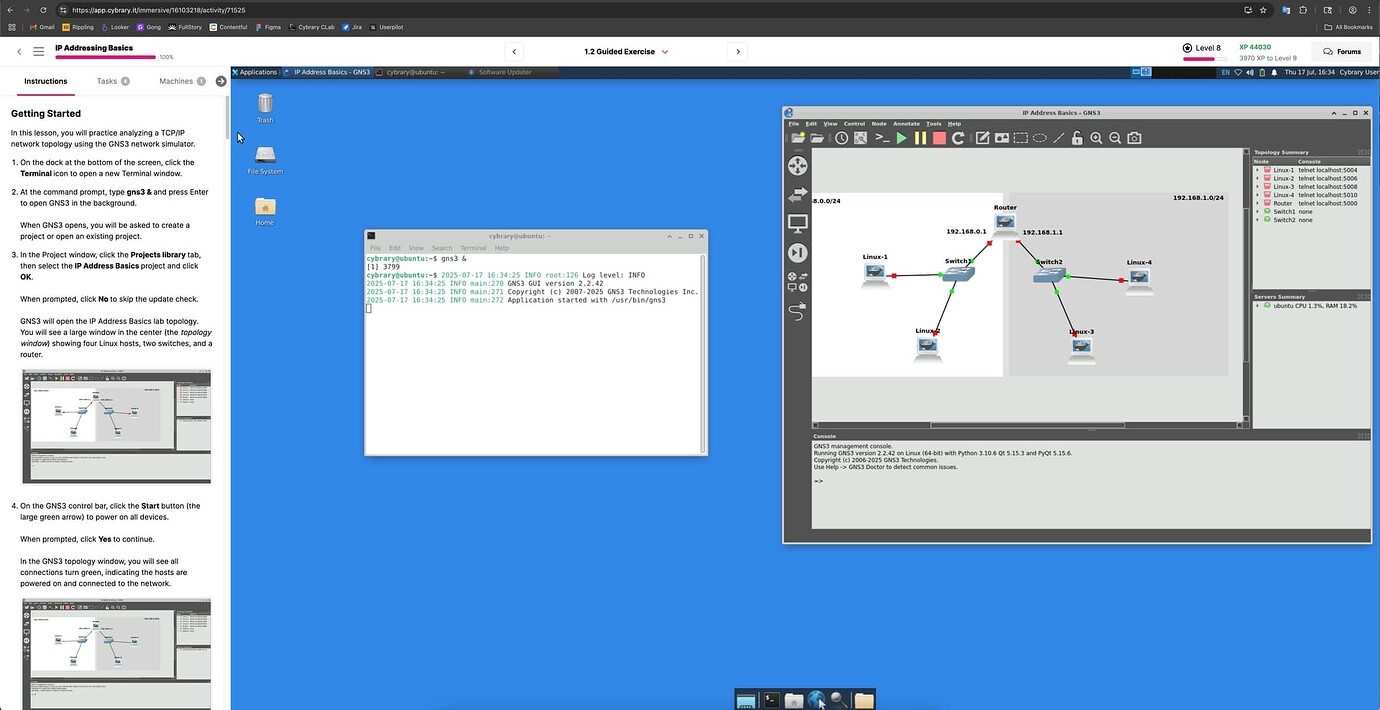
Task: Browse routers in GNS3 device sidebar
Action: coord(797,165)
